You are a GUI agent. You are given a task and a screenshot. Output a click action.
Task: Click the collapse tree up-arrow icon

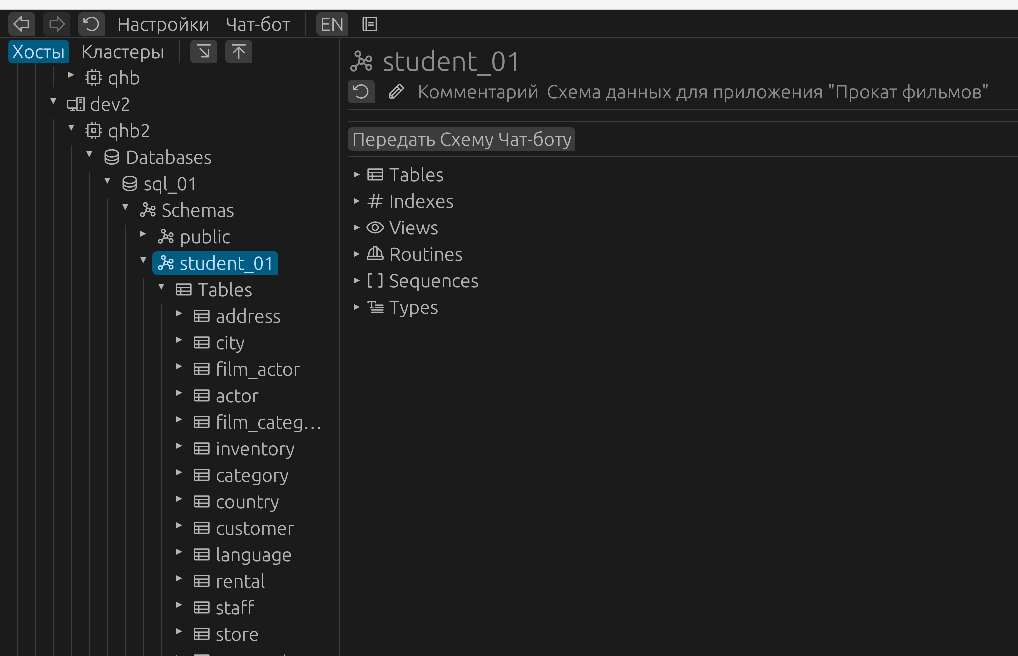click(238, 52)
